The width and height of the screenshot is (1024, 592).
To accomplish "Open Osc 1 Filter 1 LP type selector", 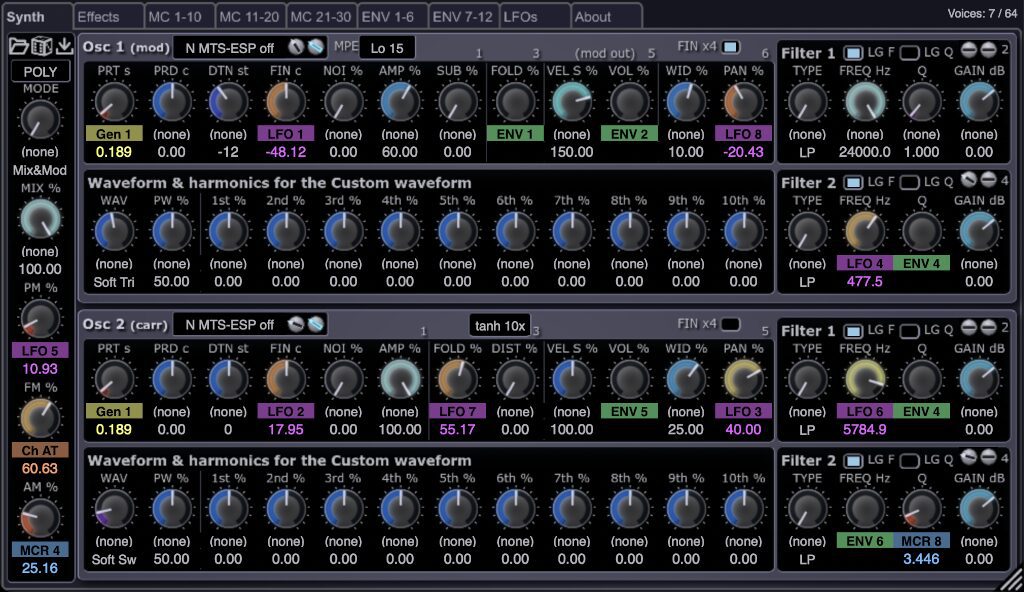I will [x=807, y=152].
